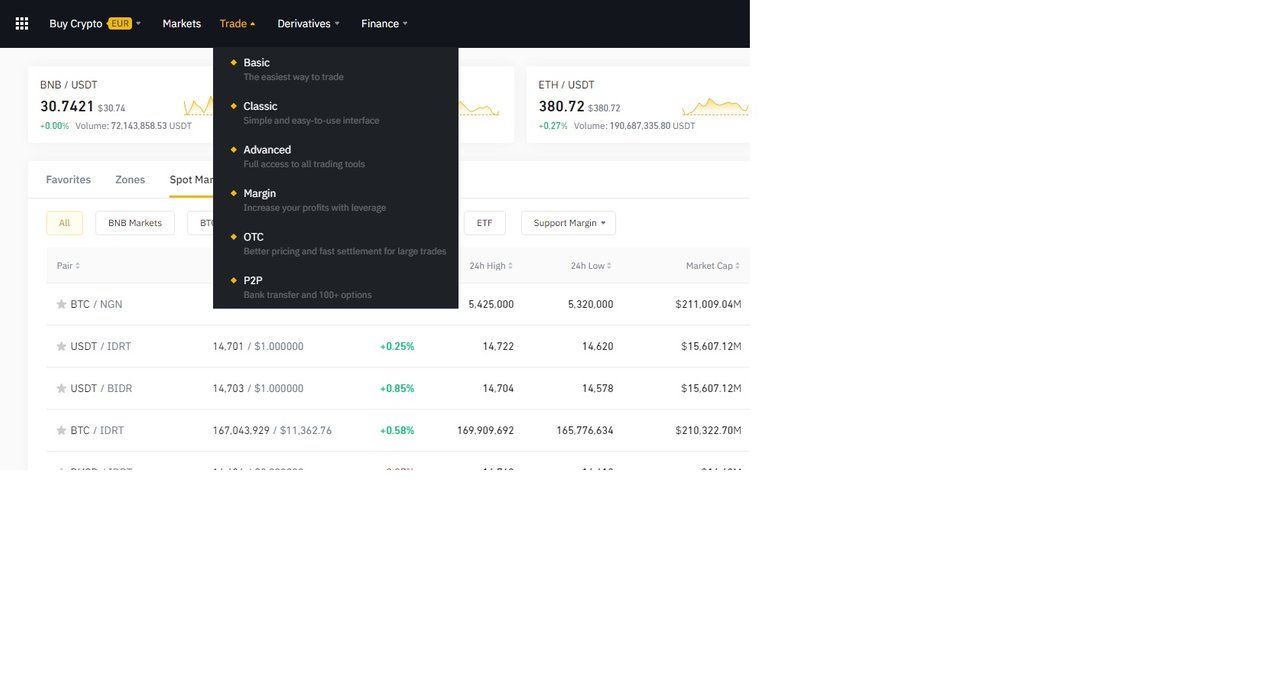The height and width of the screenshot is (684, 1280).
Task: Open the USDT / IDRT pair
Action: (x=101, y=346)
